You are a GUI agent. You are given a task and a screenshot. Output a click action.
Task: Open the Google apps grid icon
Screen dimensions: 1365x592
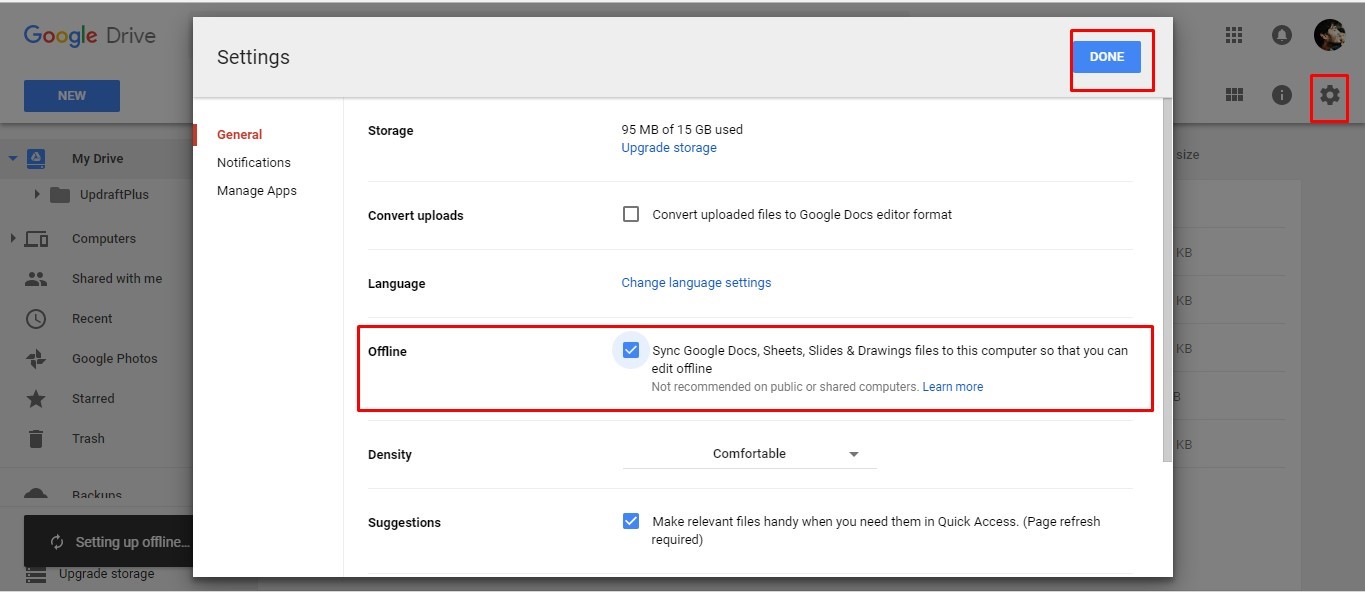pyautogui.click(x=1233, y=35)
